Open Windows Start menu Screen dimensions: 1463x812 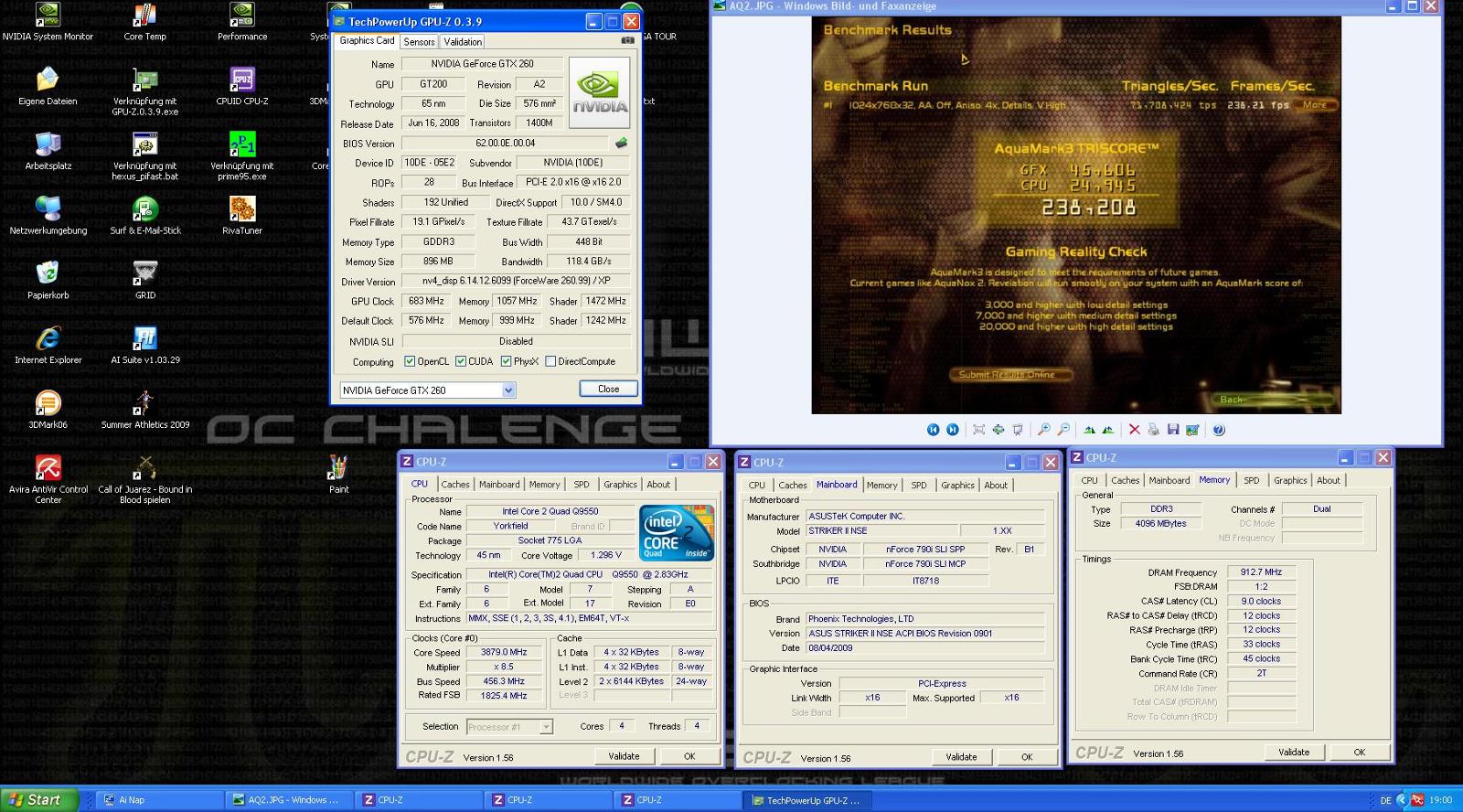(x=37, y=799)
